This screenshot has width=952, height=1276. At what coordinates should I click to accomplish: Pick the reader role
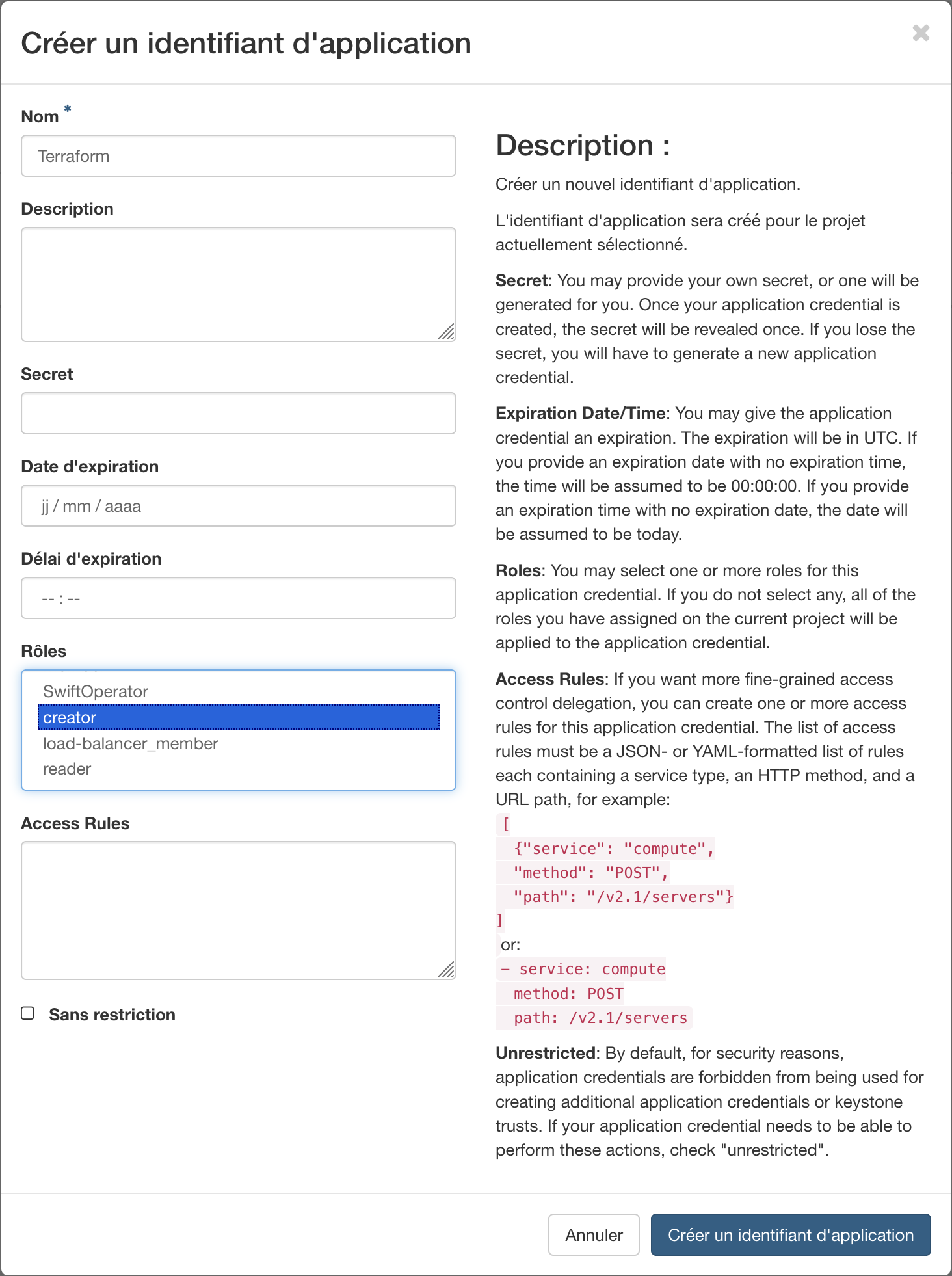[67, 769]
